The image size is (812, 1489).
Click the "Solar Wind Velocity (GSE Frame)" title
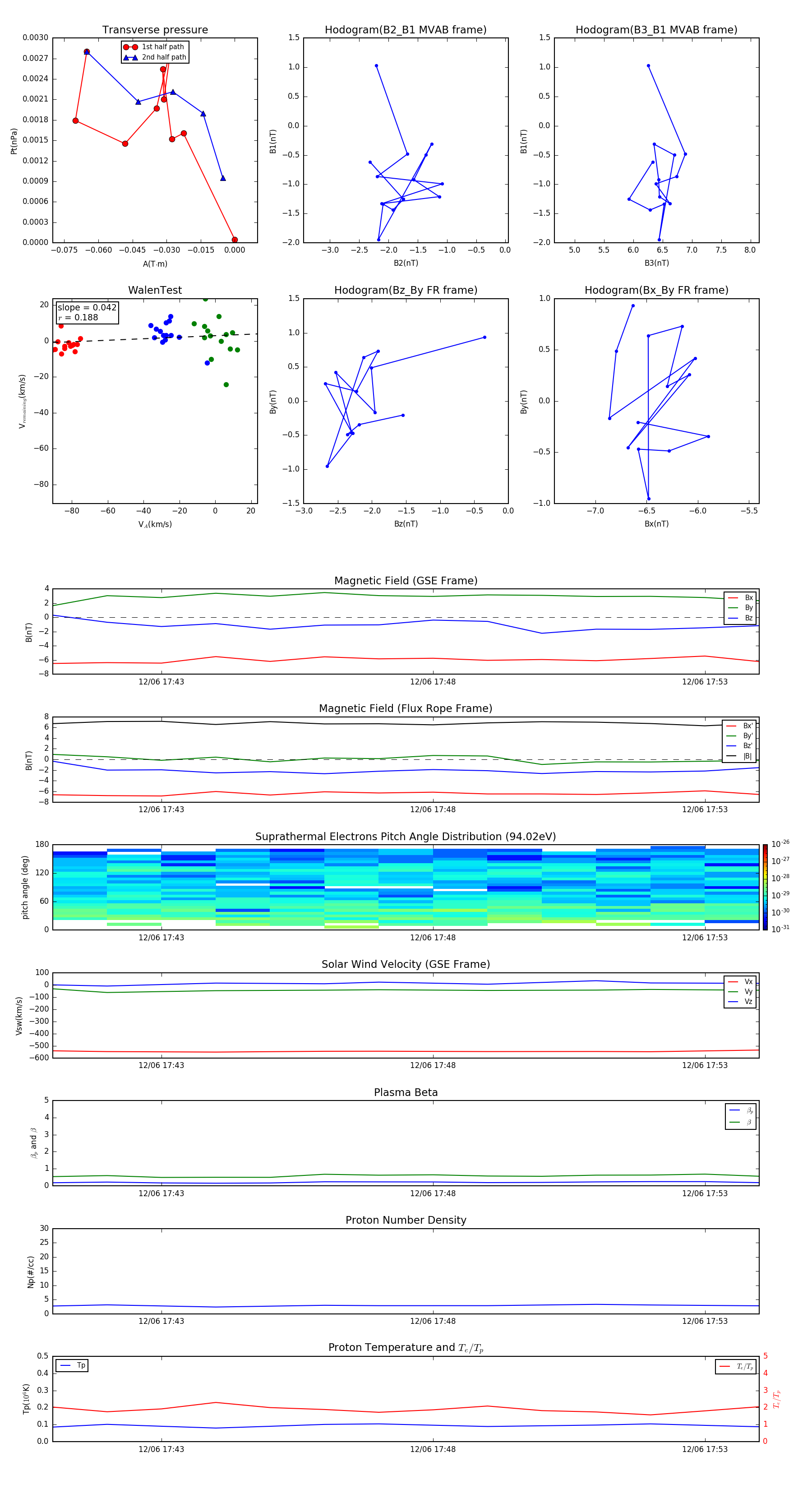(406, 965)
